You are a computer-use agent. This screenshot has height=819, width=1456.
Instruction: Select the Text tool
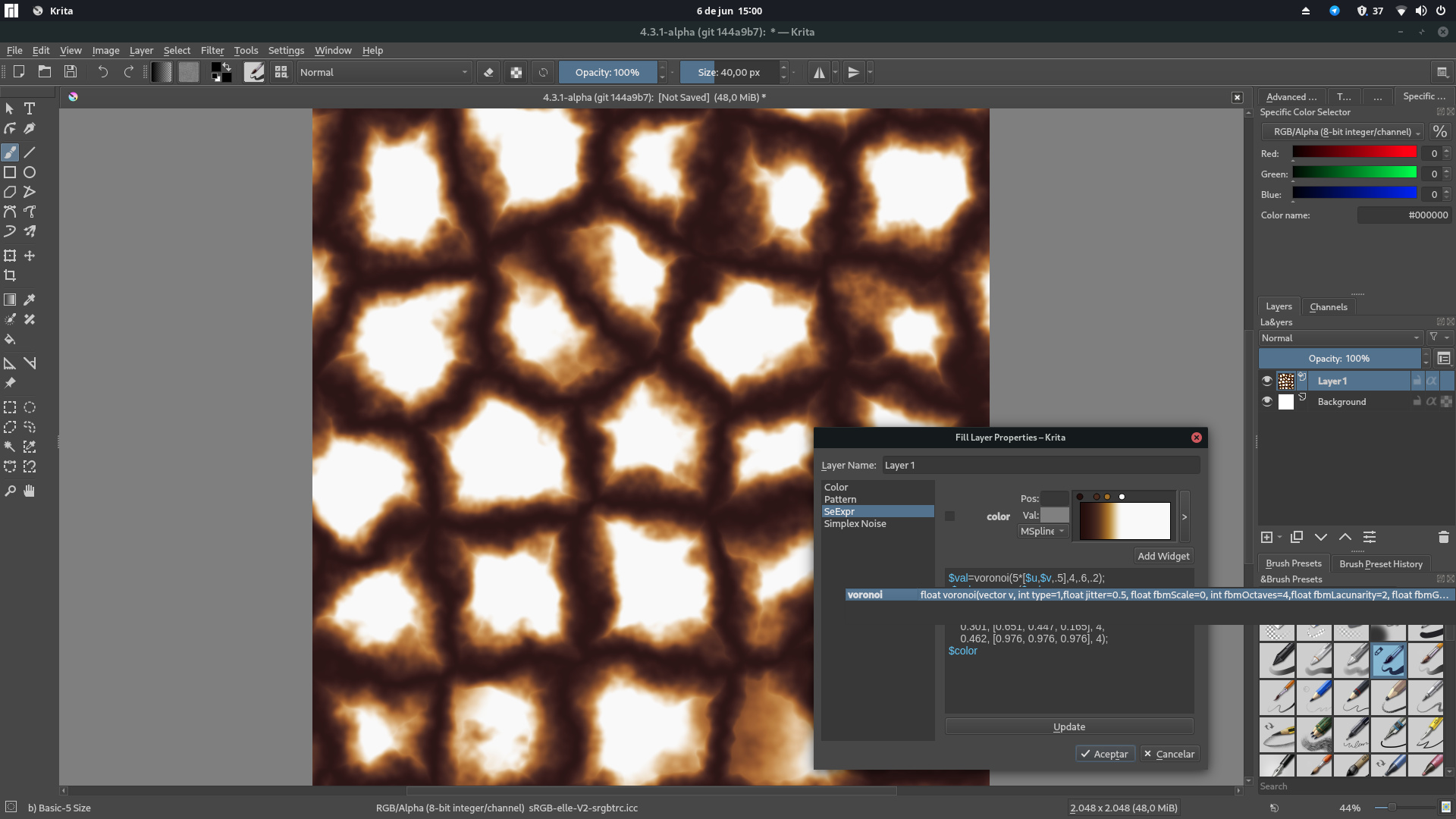tap(30, 108)
